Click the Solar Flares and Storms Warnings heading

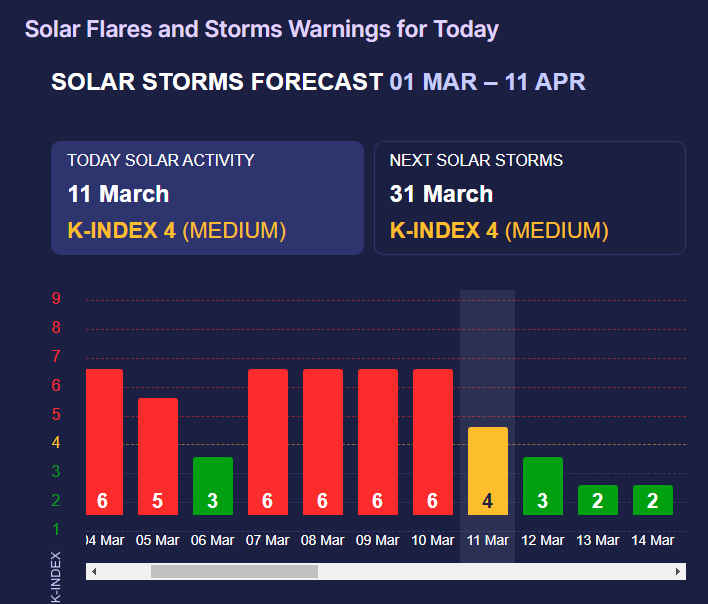point(262,29)
